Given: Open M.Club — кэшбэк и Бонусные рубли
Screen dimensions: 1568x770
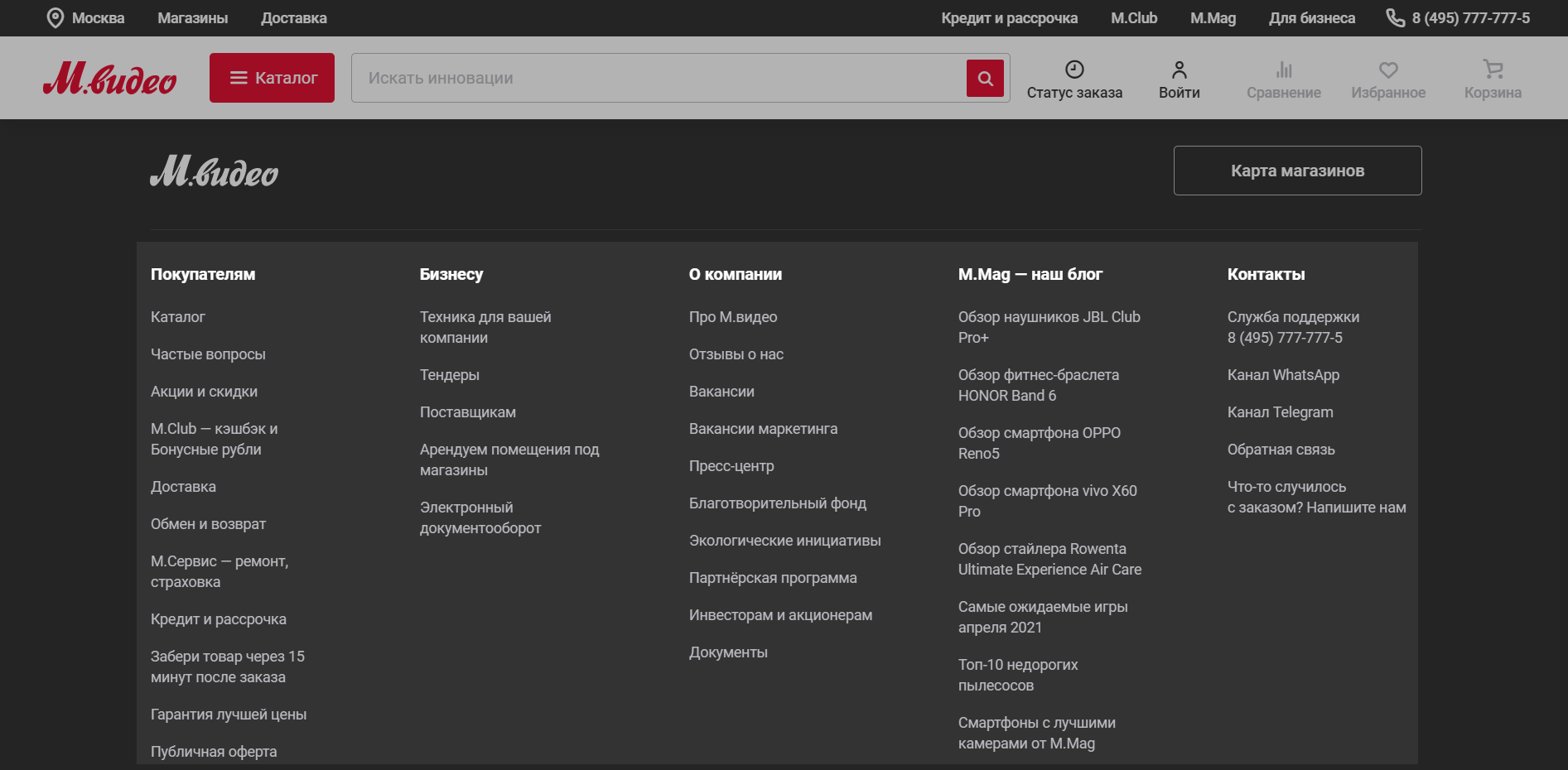Looking at the screenshot, I should tap(215, 439).
